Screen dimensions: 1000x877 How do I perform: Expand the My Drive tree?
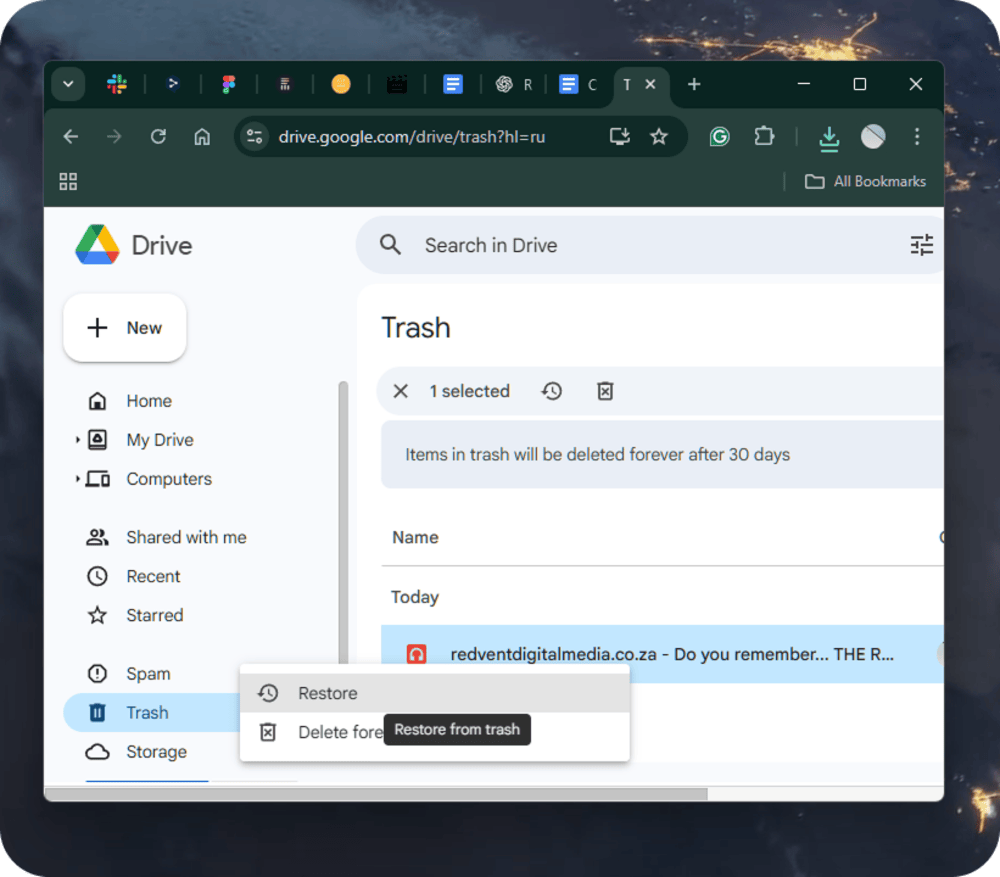[78, 440]
